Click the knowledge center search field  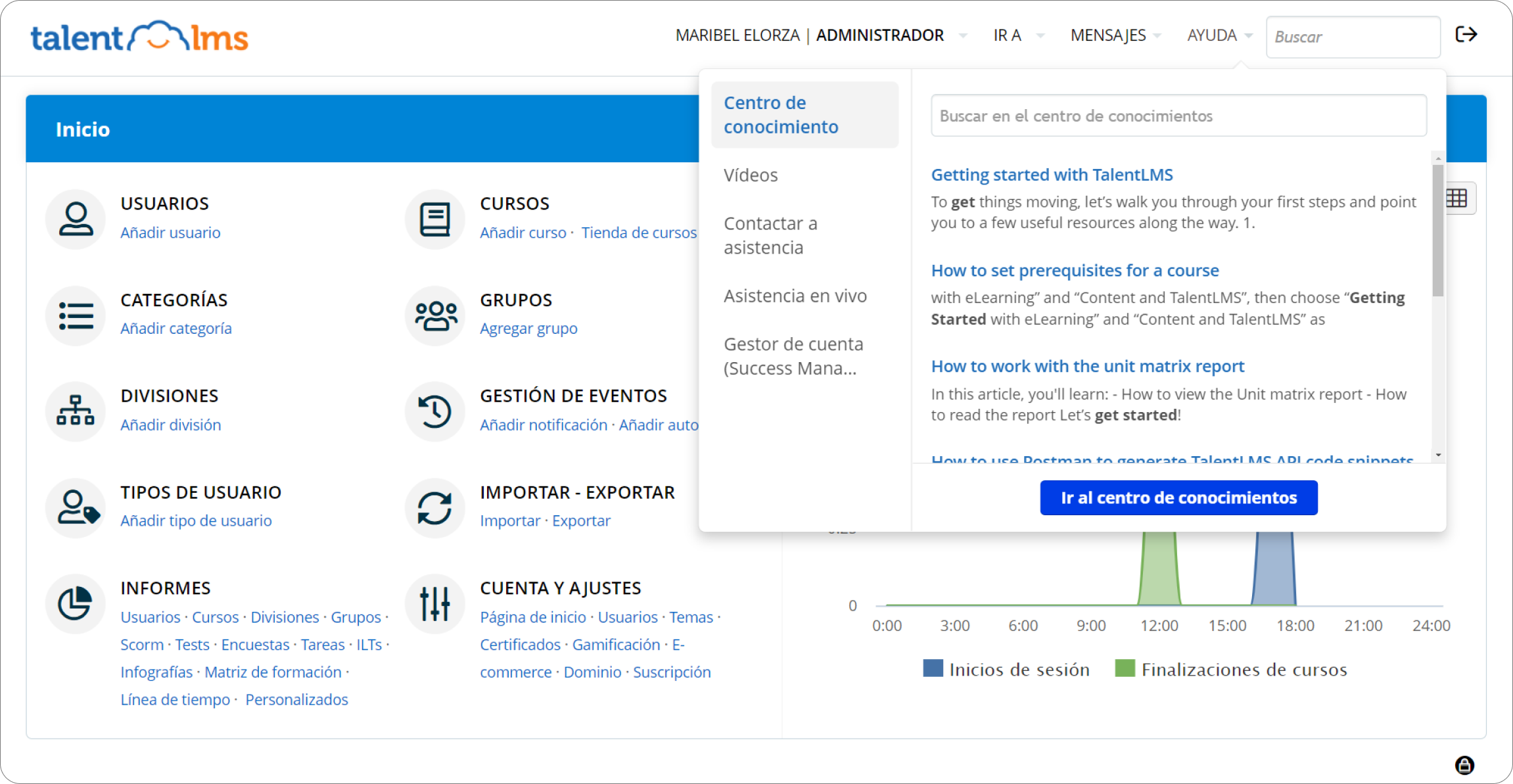pyautogui.click(x=1178, y=116)
